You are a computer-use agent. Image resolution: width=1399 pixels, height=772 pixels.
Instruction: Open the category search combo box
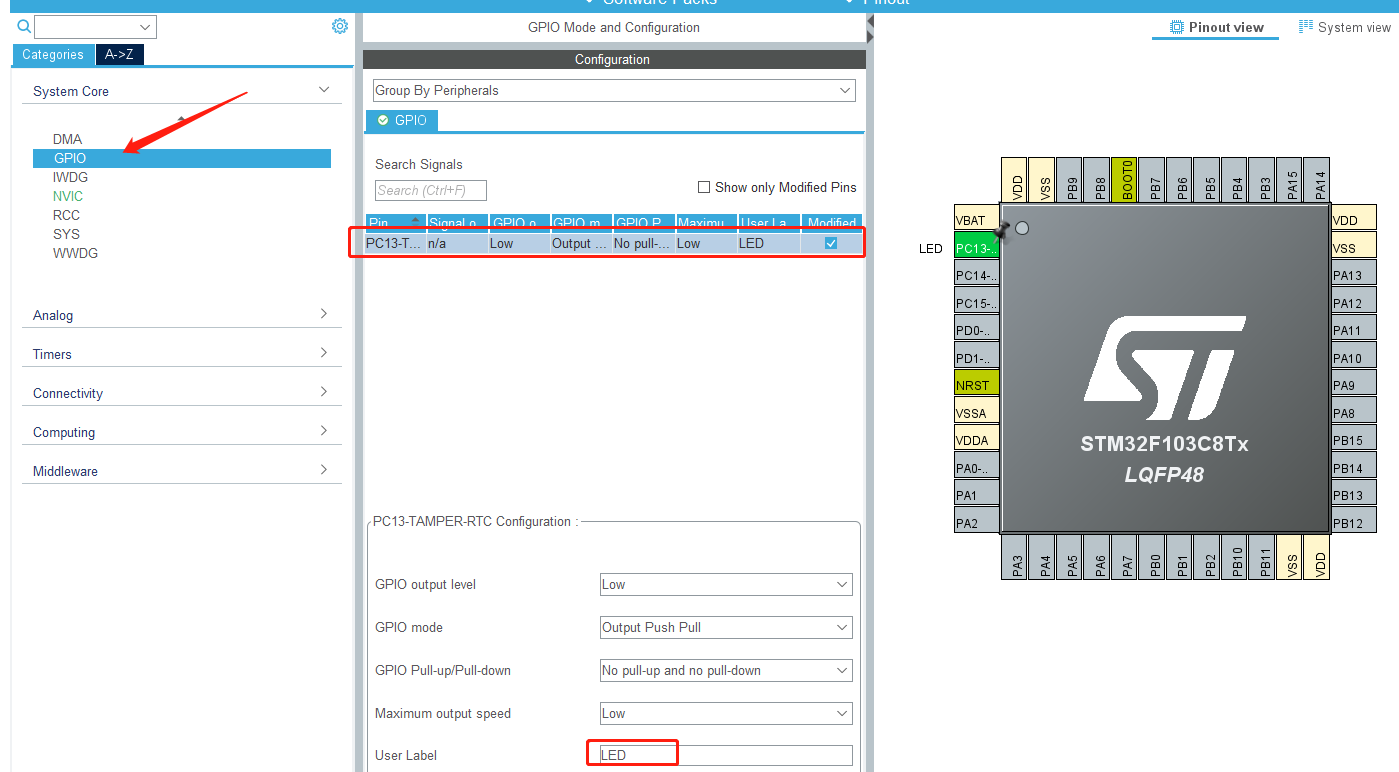point(95,27)
